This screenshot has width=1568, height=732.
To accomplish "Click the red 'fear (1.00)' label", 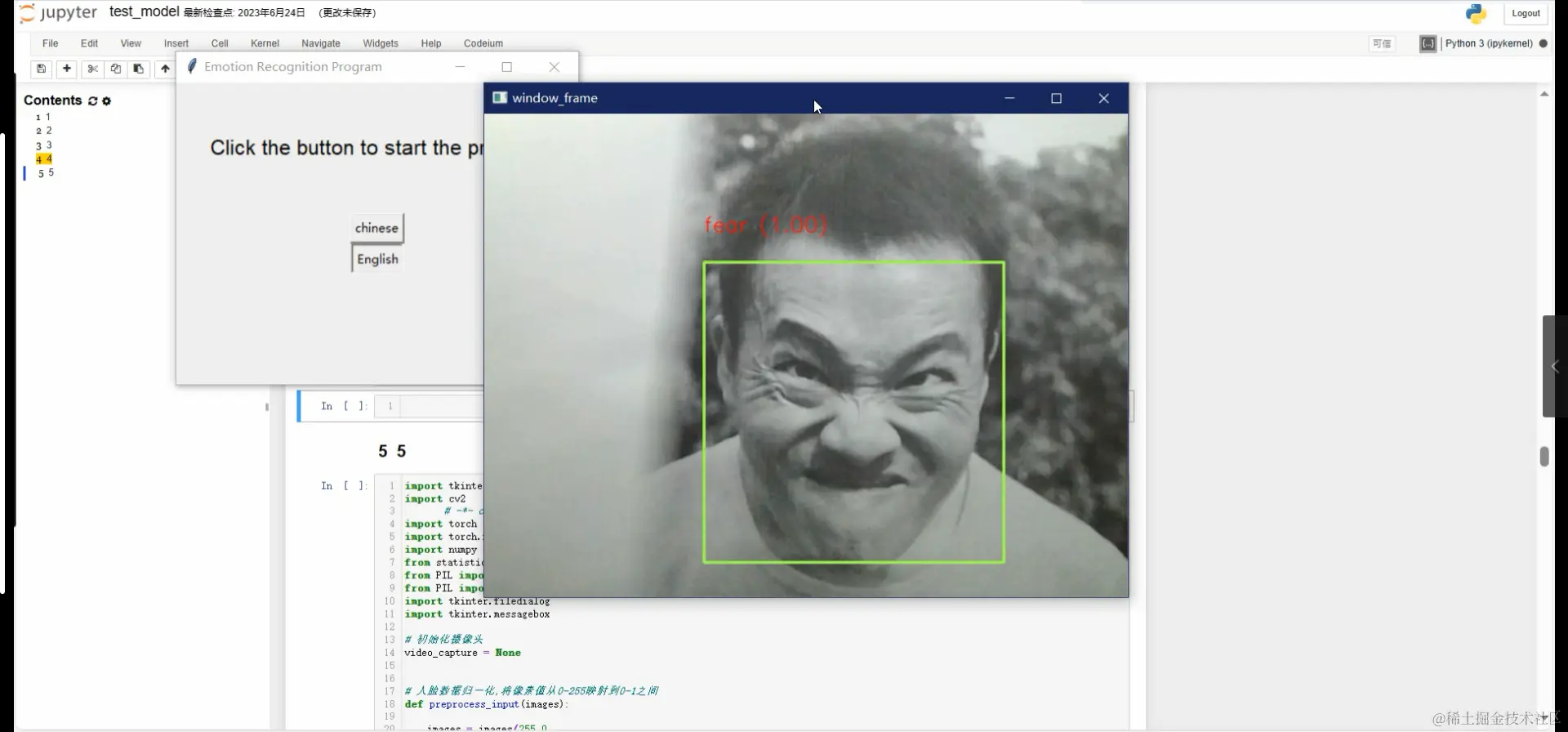I will click(x=765, y=225).
